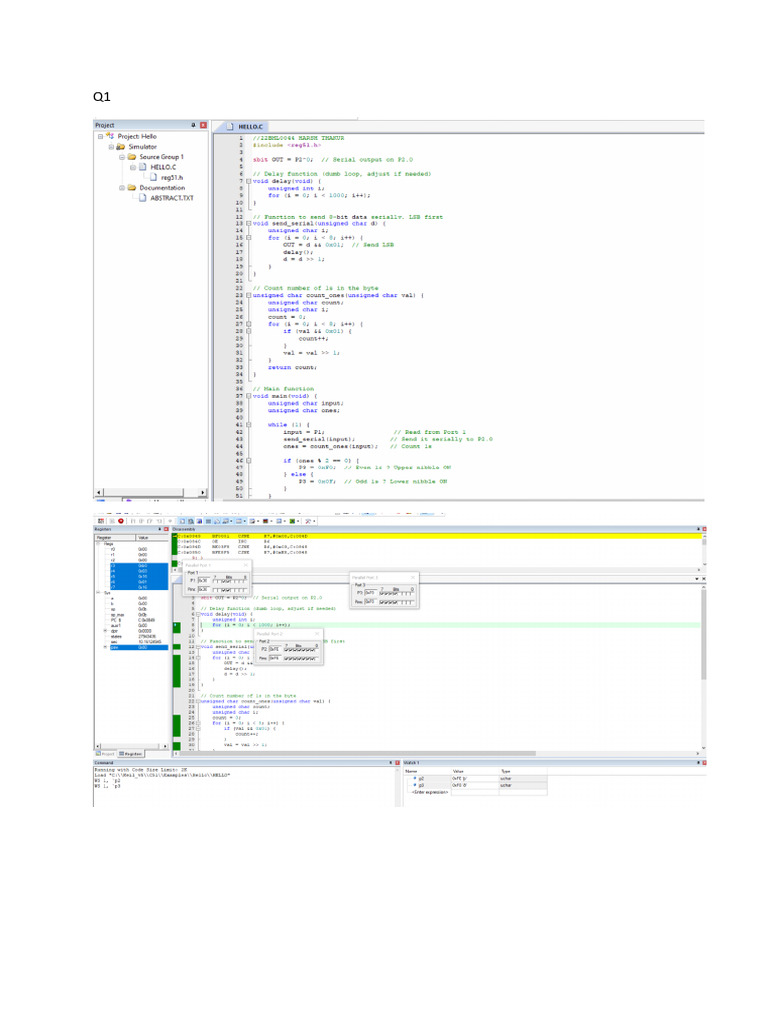Viewport: 768px width, 1024px height.
Task: Click Project panel scrollbar right arrow
Action: (202, 492)
